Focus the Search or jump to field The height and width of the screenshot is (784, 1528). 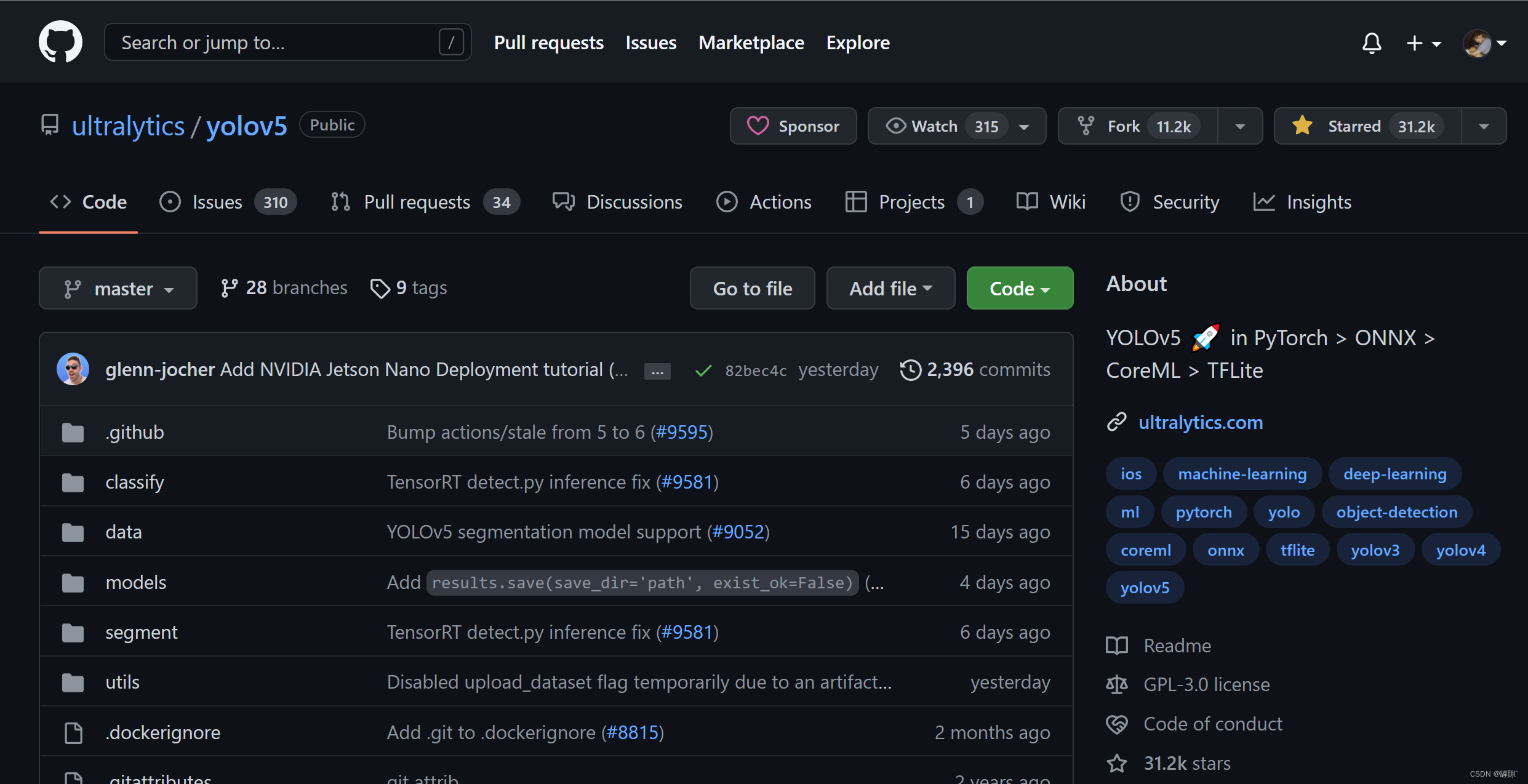(x=287, y=42)
